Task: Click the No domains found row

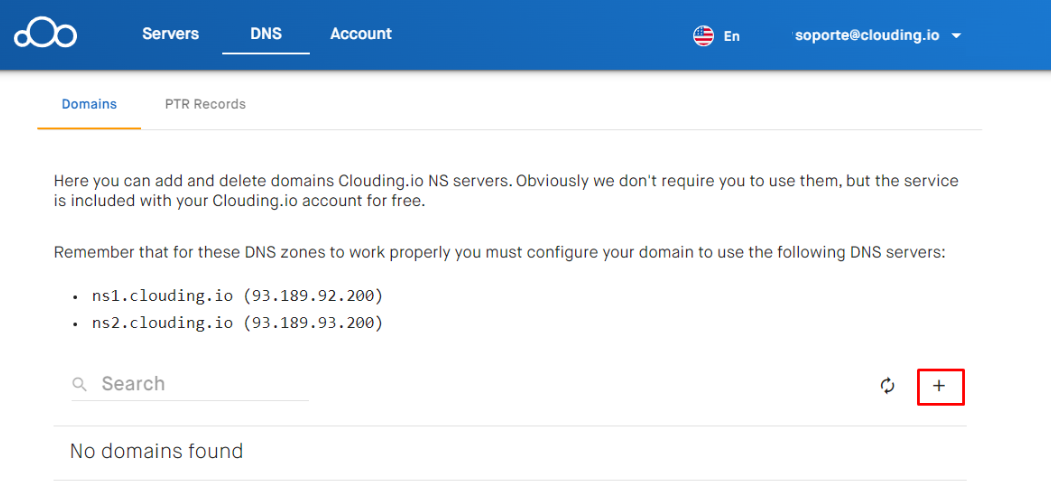Action: 509,451
